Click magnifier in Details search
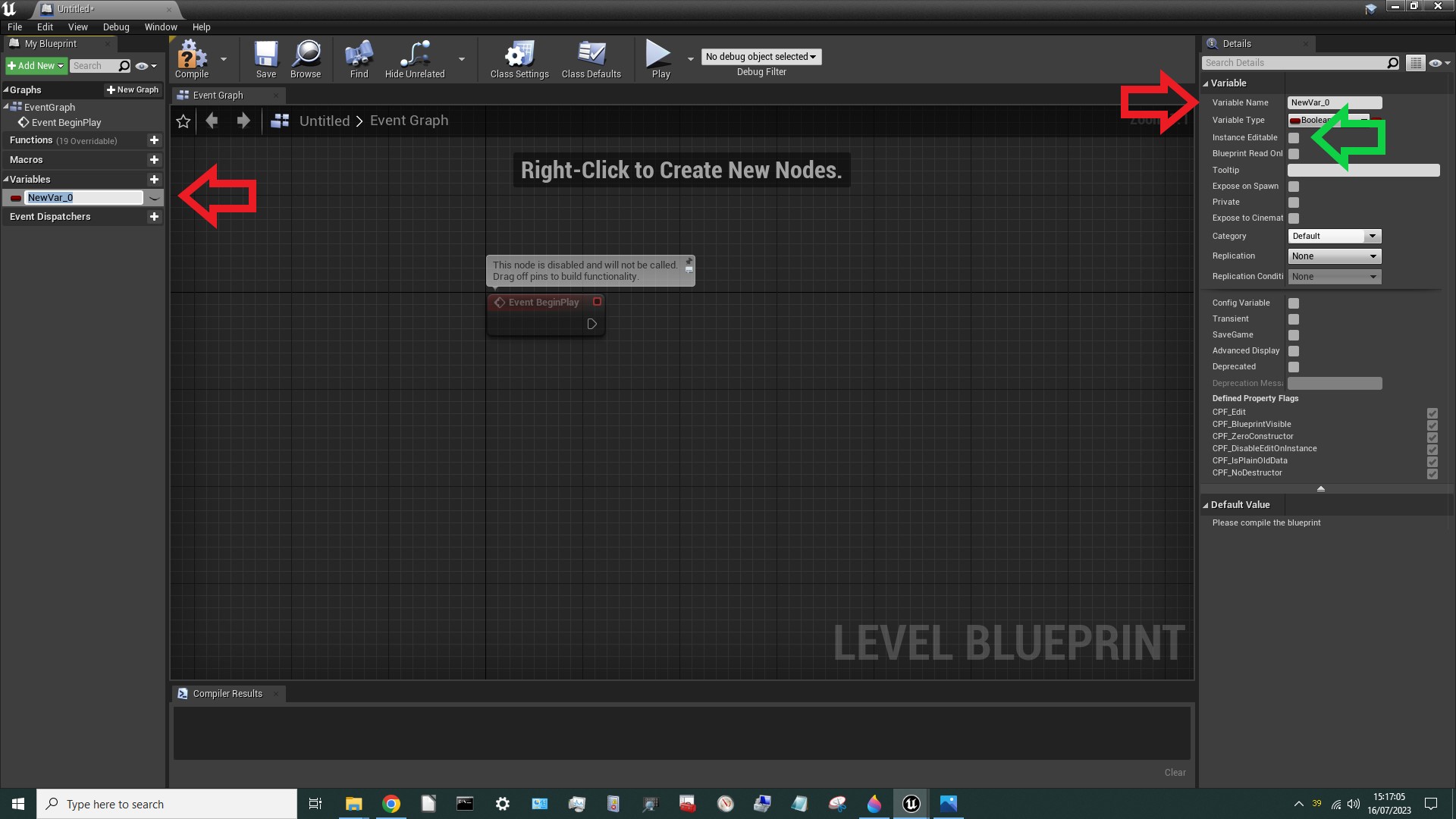Viewport: 1456px width, 819px height. 1392,63
